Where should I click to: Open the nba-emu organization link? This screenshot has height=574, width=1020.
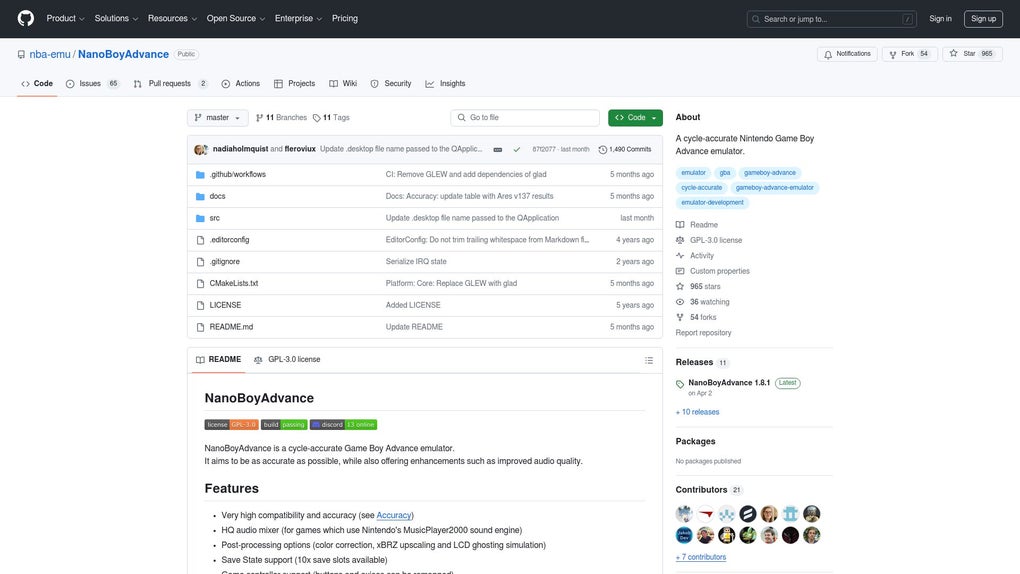(49, 55)
